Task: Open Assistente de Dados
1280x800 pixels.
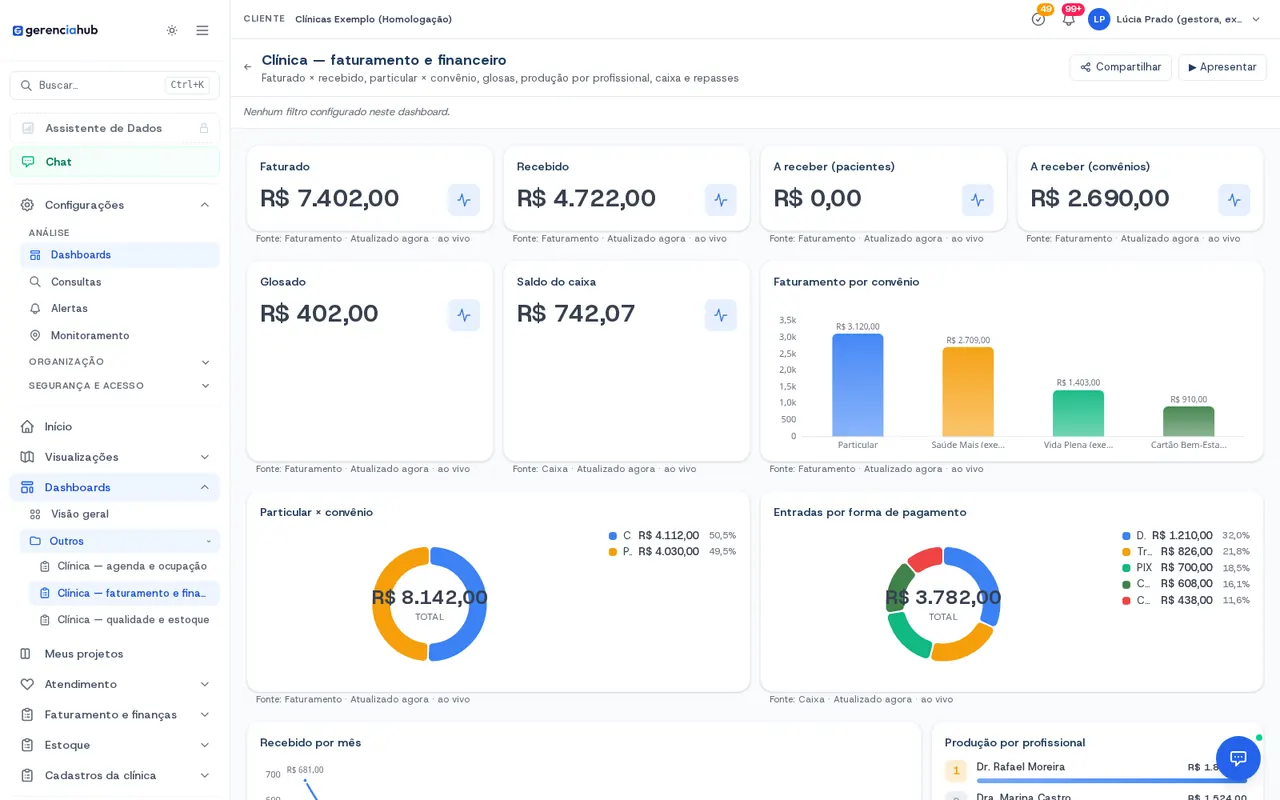Action: tap(115, 128)
